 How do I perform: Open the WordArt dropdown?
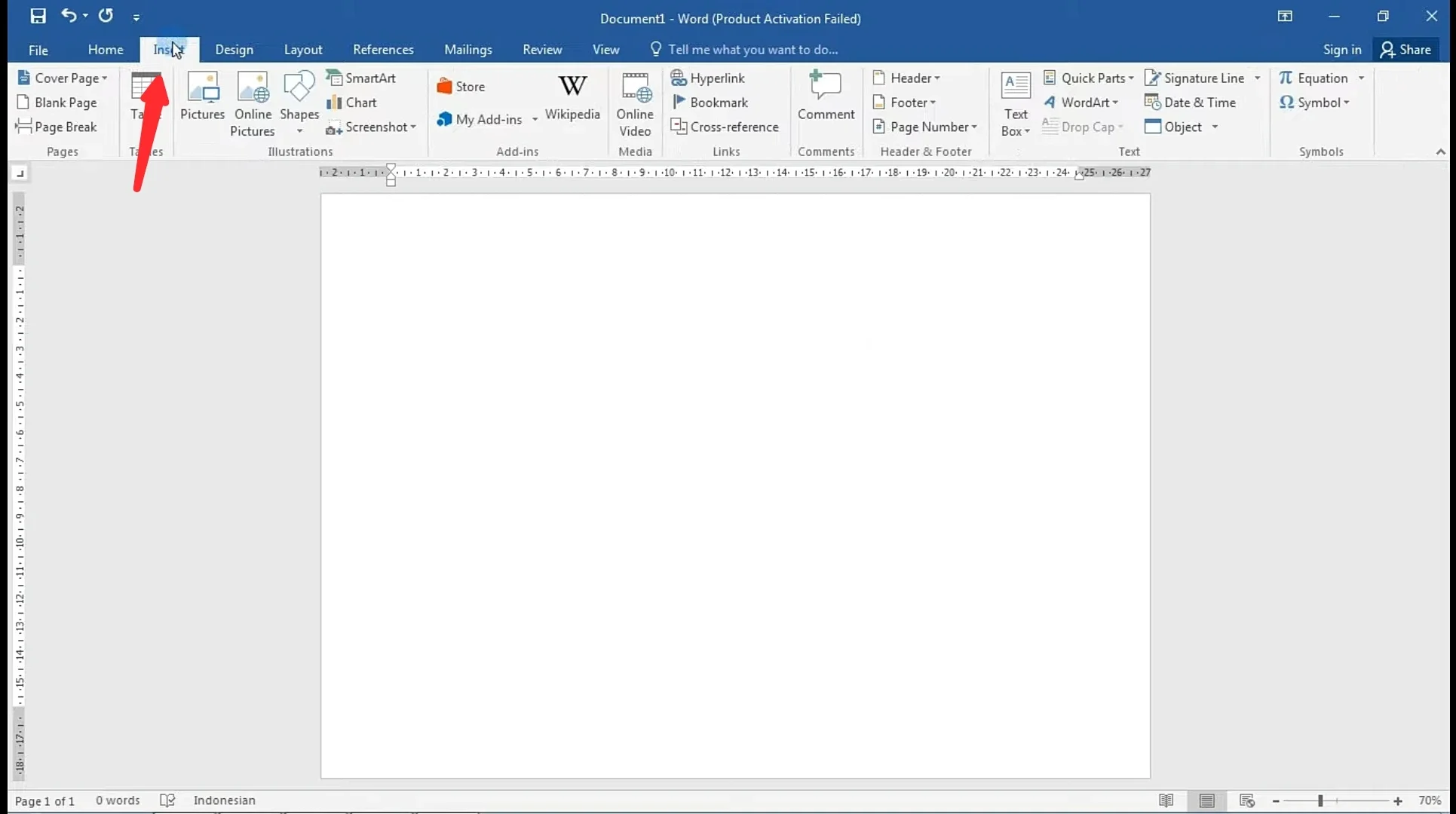(1081, 103)
